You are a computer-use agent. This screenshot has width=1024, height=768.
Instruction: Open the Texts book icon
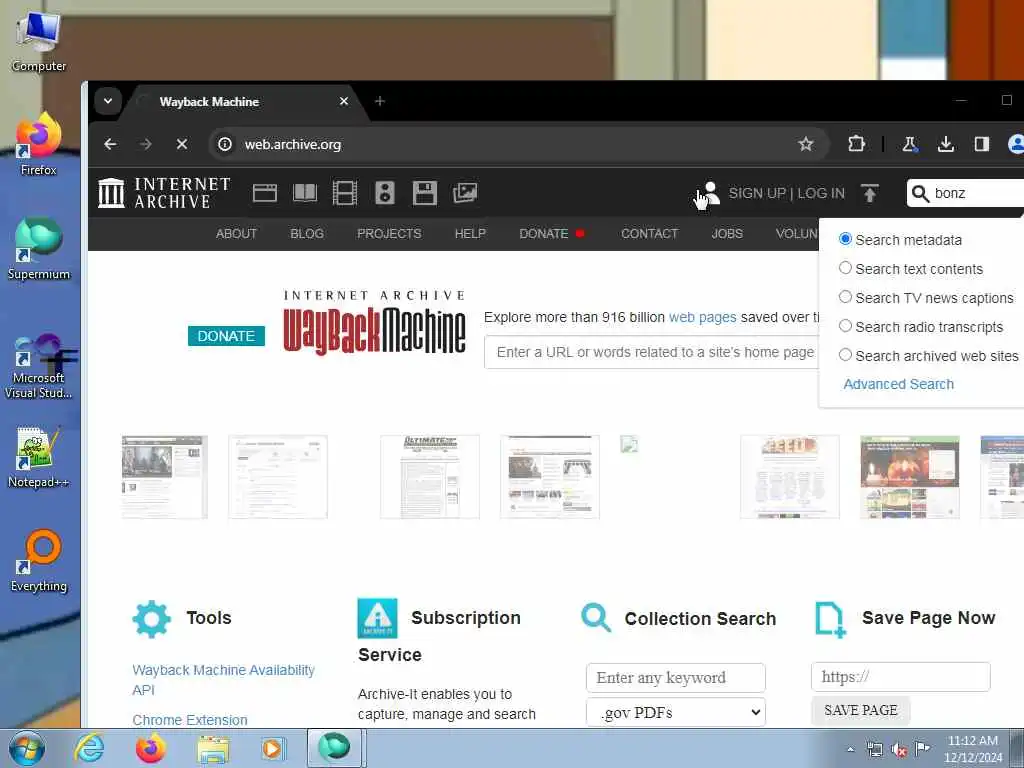coord(305,193)
